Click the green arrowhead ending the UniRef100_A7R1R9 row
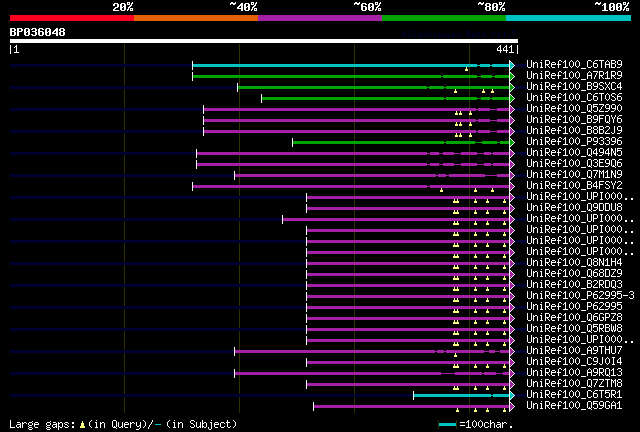Image resolution: width=640 pixels, height=432 pixels. pyautogui.click(x=512, y=76)
